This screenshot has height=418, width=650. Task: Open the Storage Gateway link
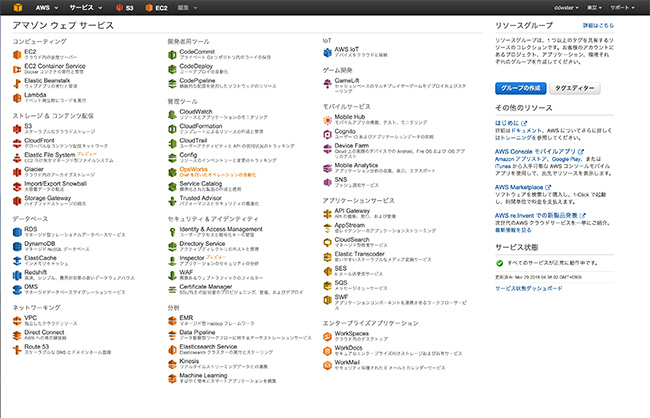point(47,198)
